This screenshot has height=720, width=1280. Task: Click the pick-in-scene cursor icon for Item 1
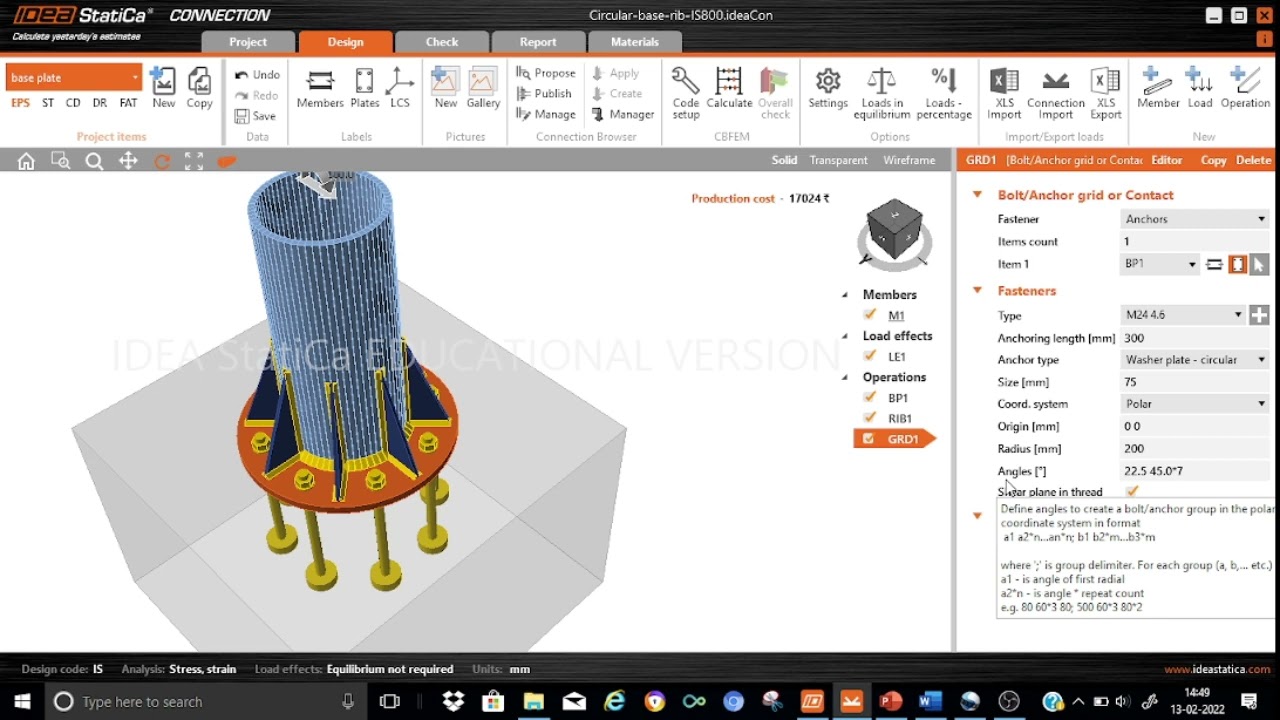click(1259, 264)
